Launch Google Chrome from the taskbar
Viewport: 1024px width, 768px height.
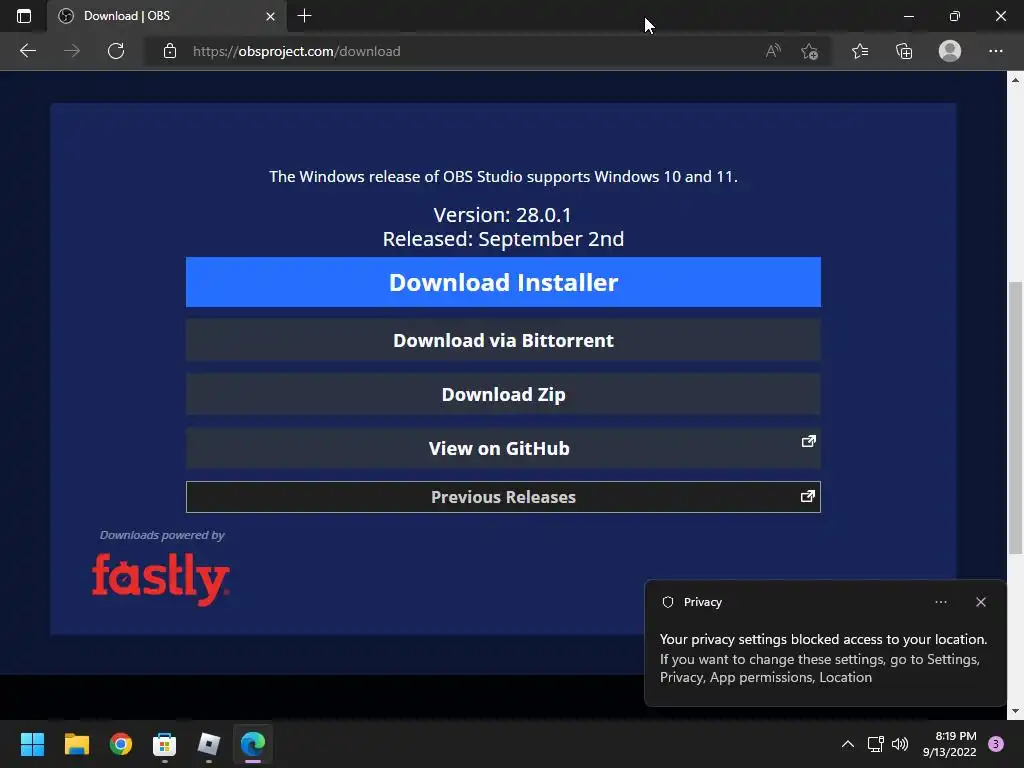121,744
